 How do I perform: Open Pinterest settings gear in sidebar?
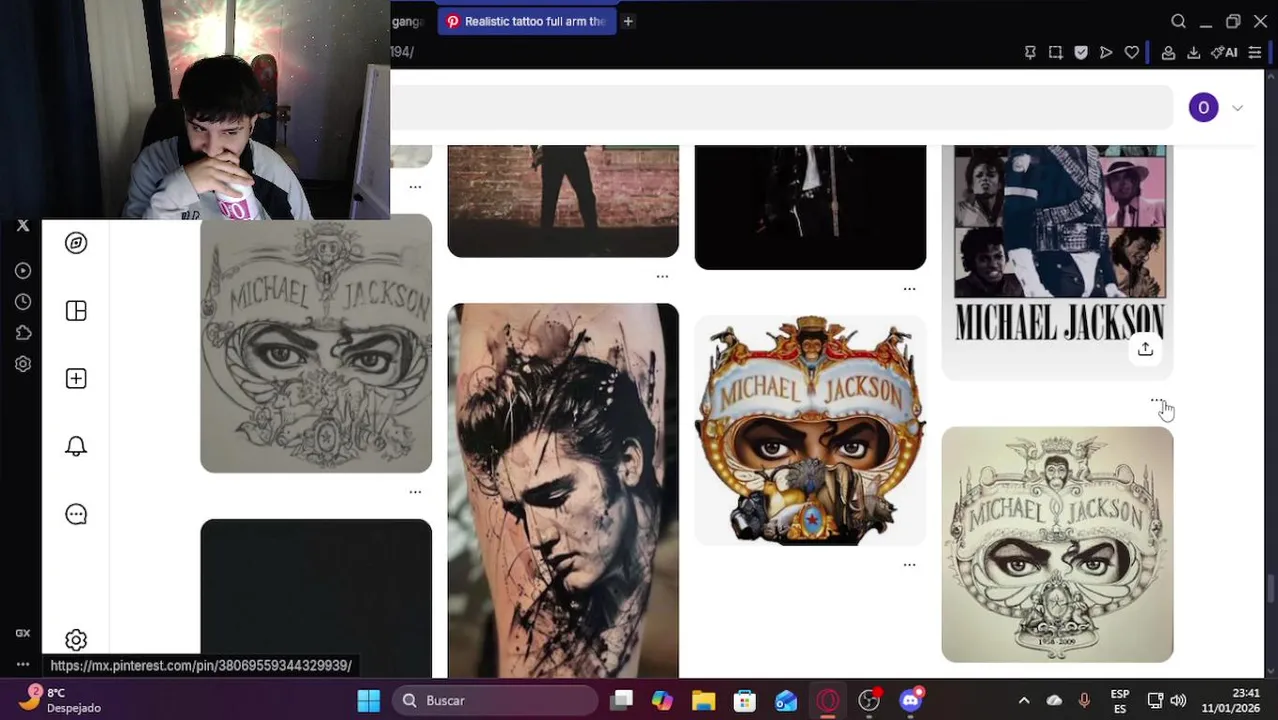click(x=76, y=640)
